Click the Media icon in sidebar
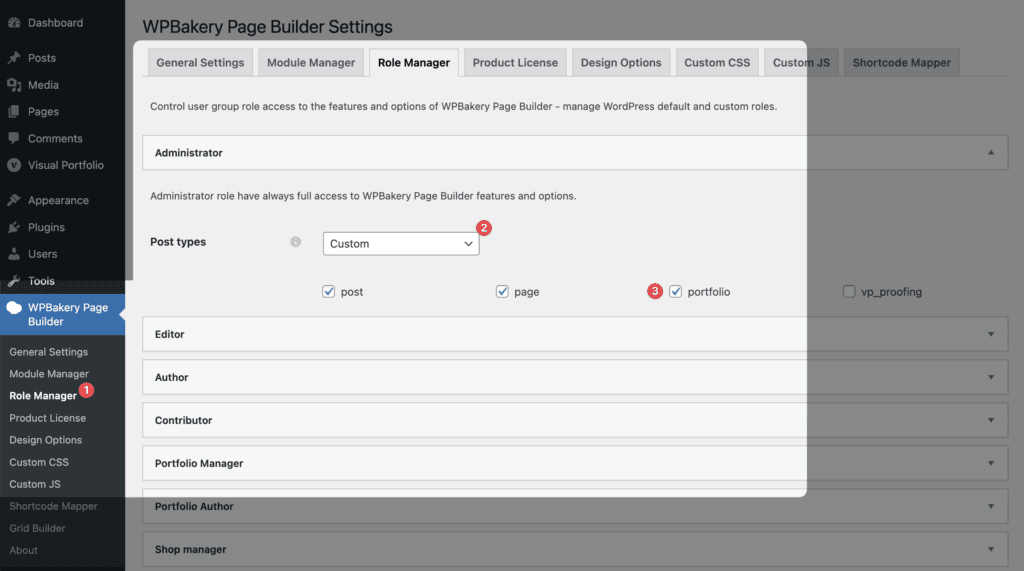1024x571 pixels. pos(14,85)
